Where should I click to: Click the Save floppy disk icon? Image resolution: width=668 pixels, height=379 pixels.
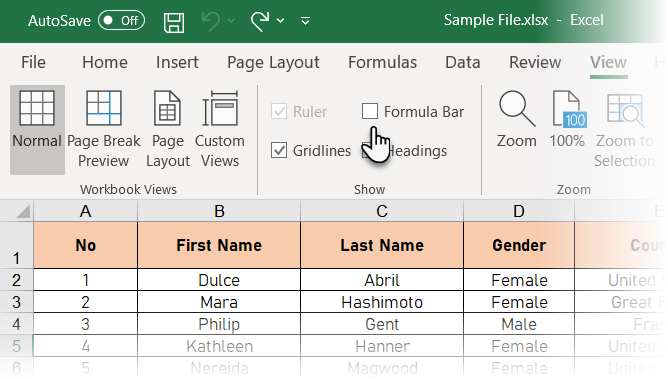click(x=174, y=21)
